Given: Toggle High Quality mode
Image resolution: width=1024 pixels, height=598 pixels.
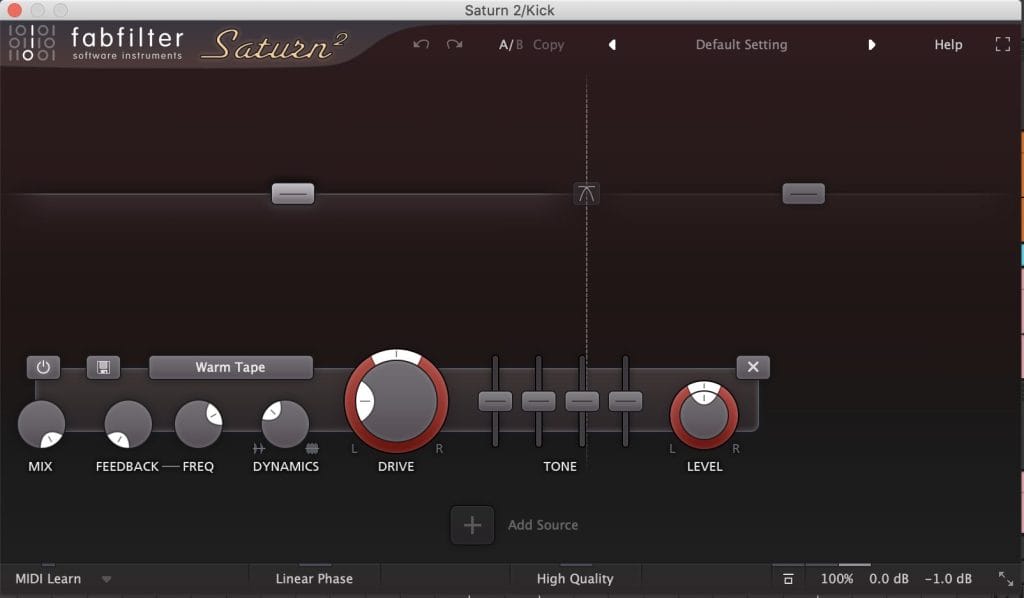Looking at the screenshot, I should [x=575, y=579].
